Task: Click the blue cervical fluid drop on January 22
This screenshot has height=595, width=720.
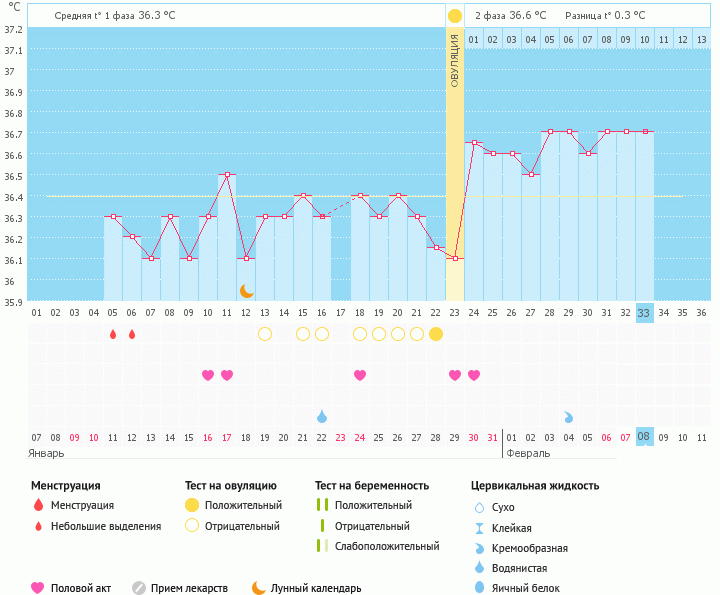Action: pyautogui.click(x=322, y=416)
